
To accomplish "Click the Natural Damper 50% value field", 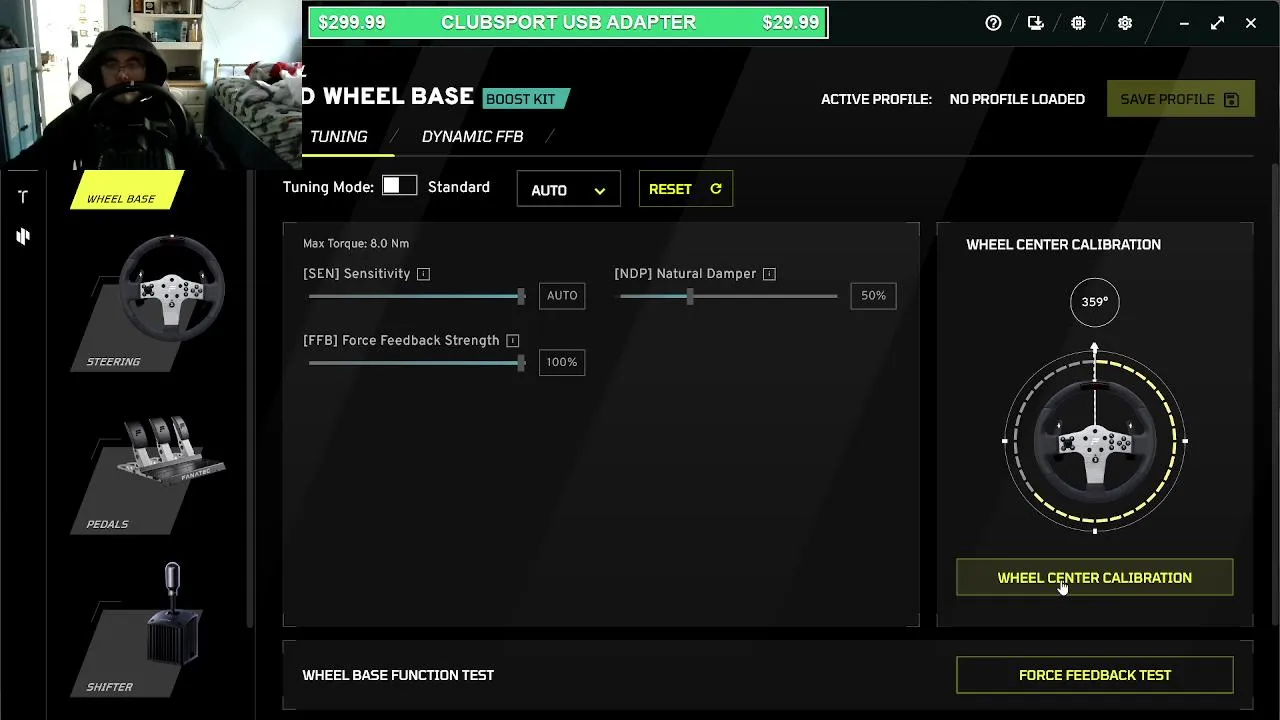I will (873, 296).
